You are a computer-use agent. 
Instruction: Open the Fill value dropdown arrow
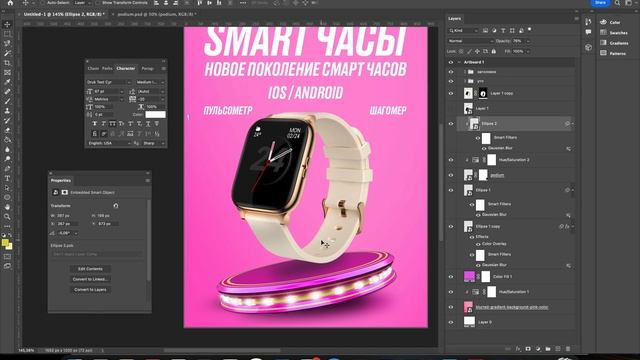[528, 51]
